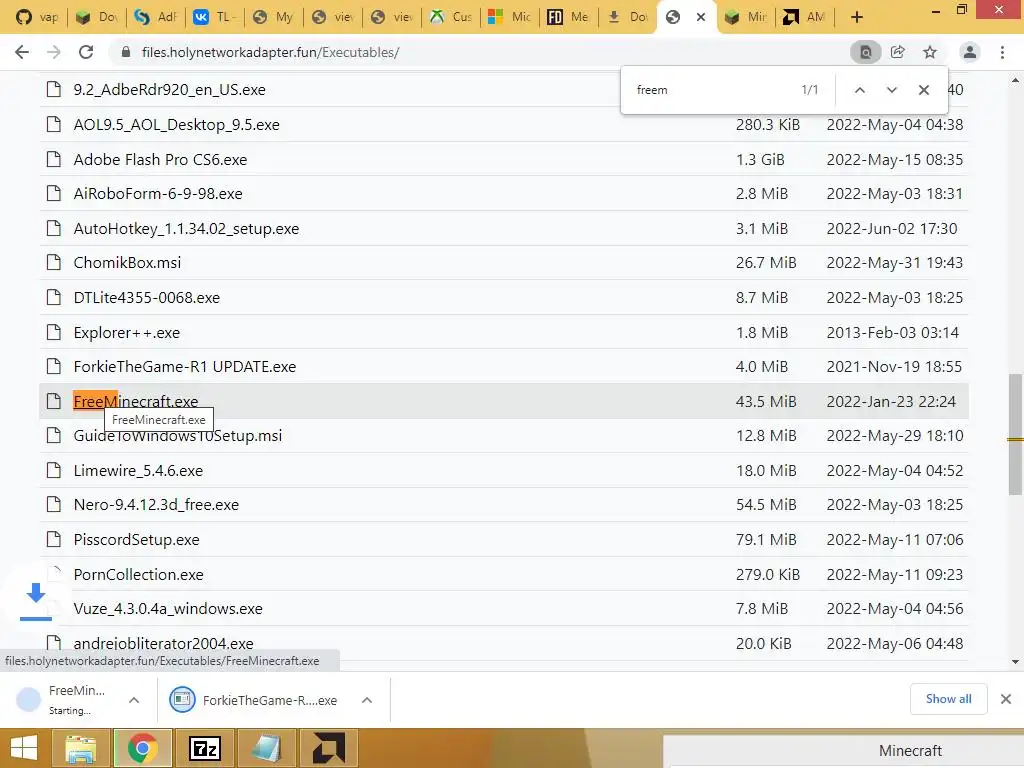
Task: Click the browser forward arrow
Action: coord(54,52)
